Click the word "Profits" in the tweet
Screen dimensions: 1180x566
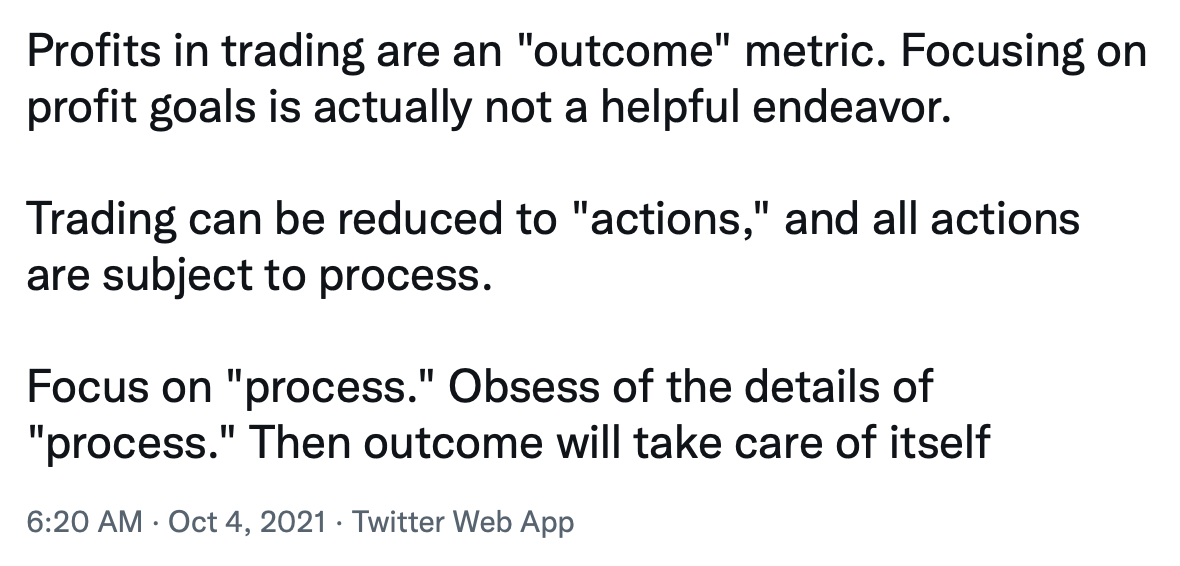point(94,52)
